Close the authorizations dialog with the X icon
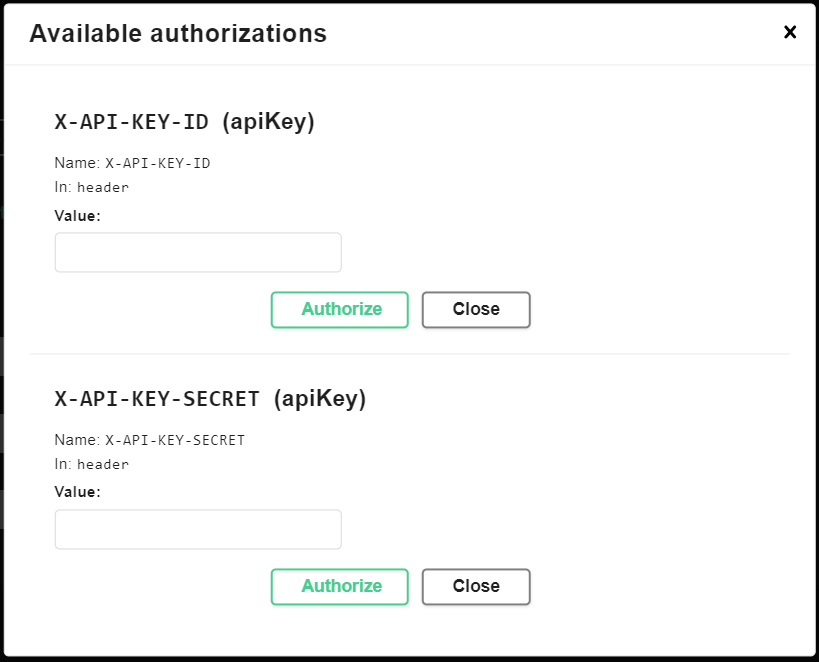The height and width of the screenshot is (662, 819). 790,32
